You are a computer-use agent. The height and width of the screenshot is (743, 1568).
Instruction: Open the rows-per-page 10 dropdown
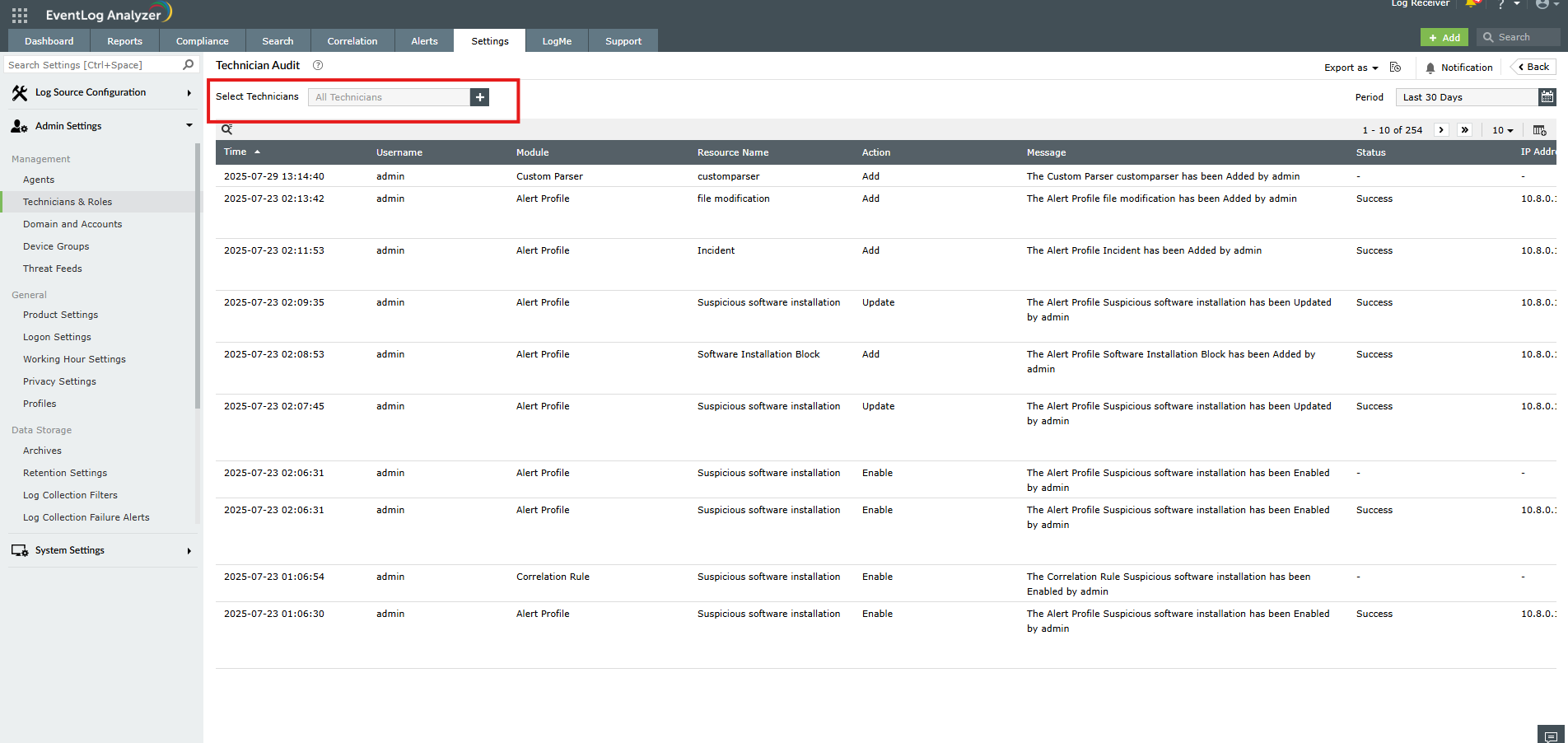(1502, 130)
